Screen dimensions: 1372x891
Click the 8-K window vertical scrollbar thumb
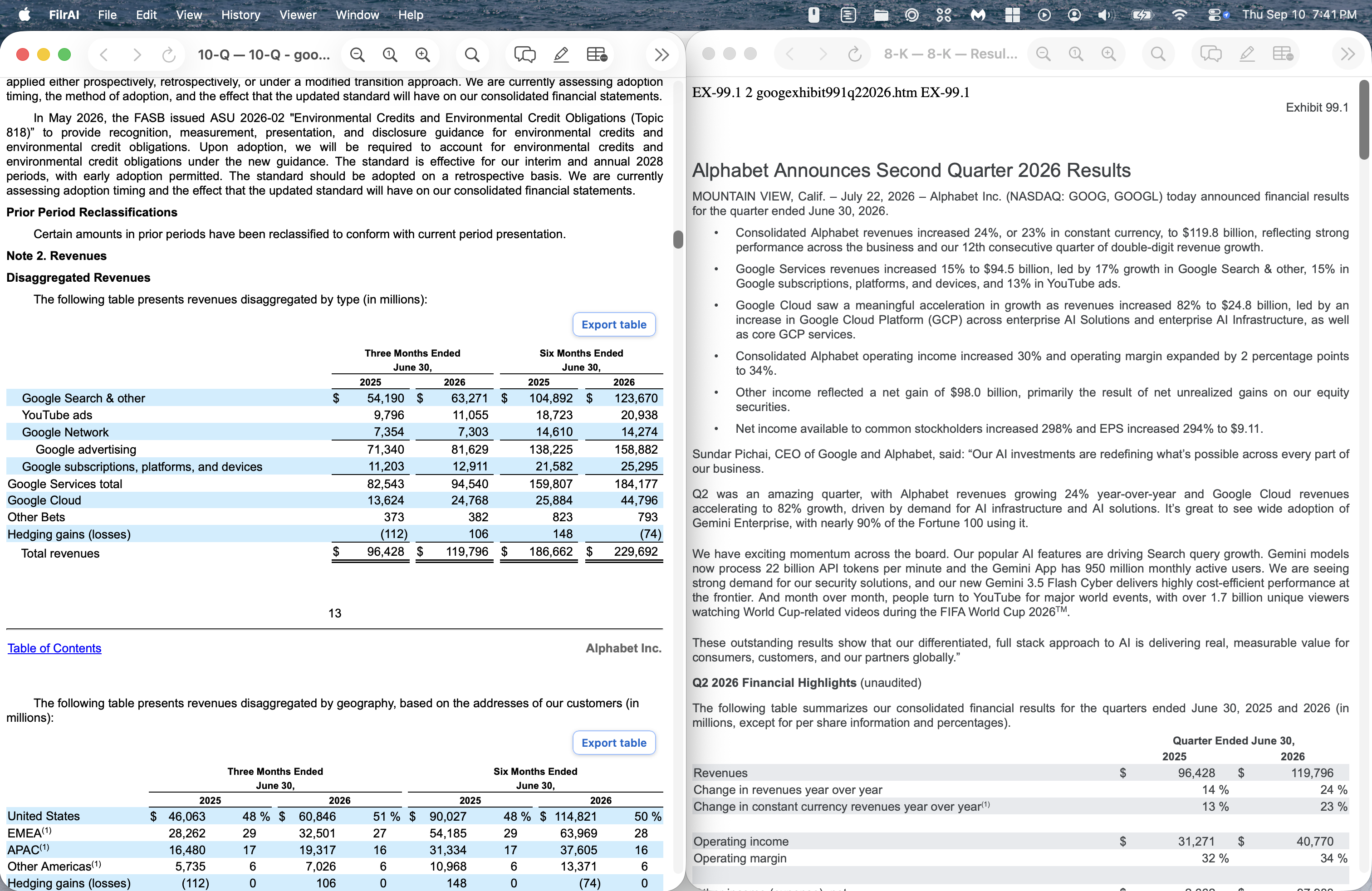tap(1364, 120)
